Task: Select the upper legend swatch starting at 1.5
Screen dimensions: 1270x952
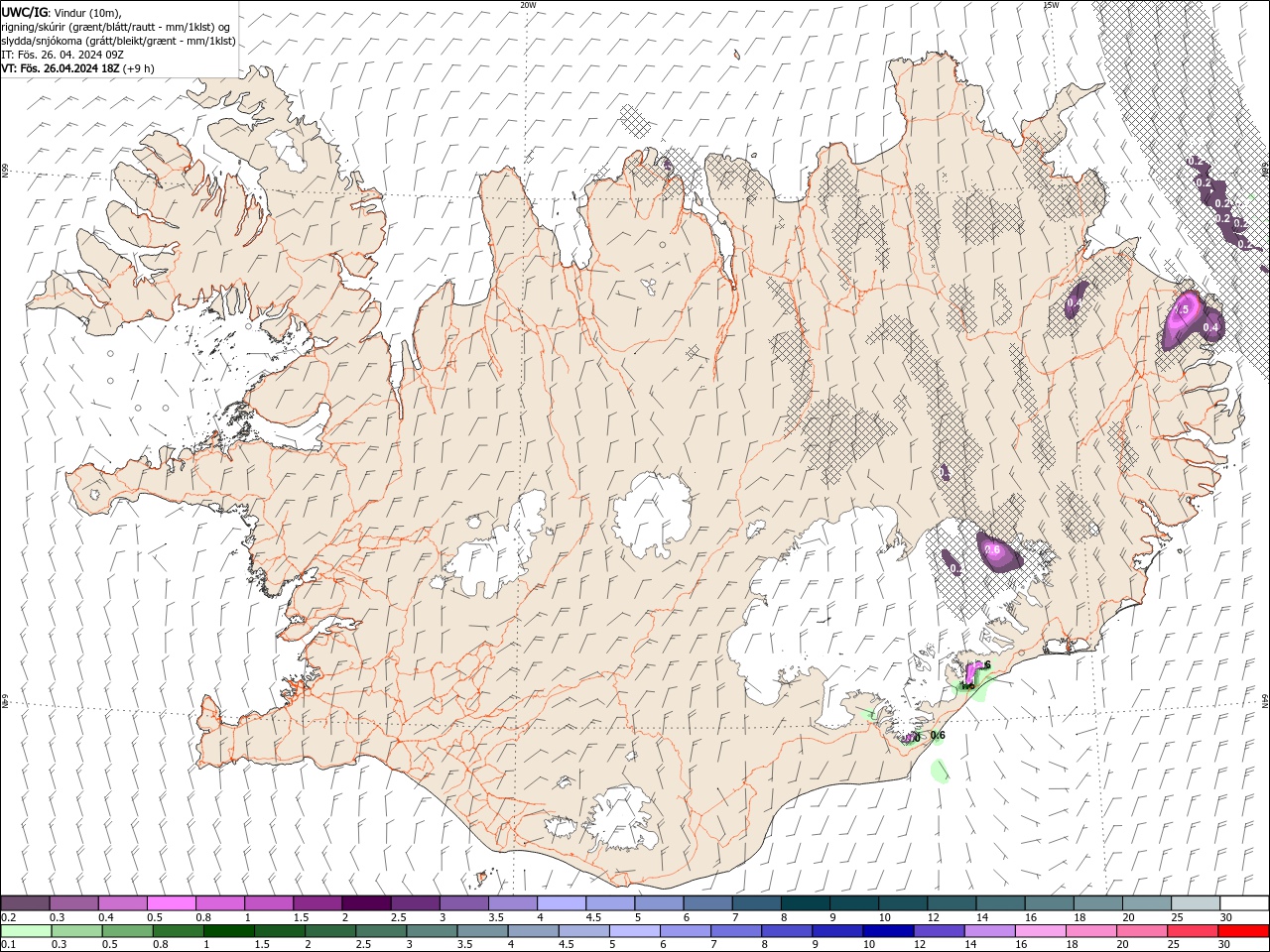Action: click(x=317, y=903)
